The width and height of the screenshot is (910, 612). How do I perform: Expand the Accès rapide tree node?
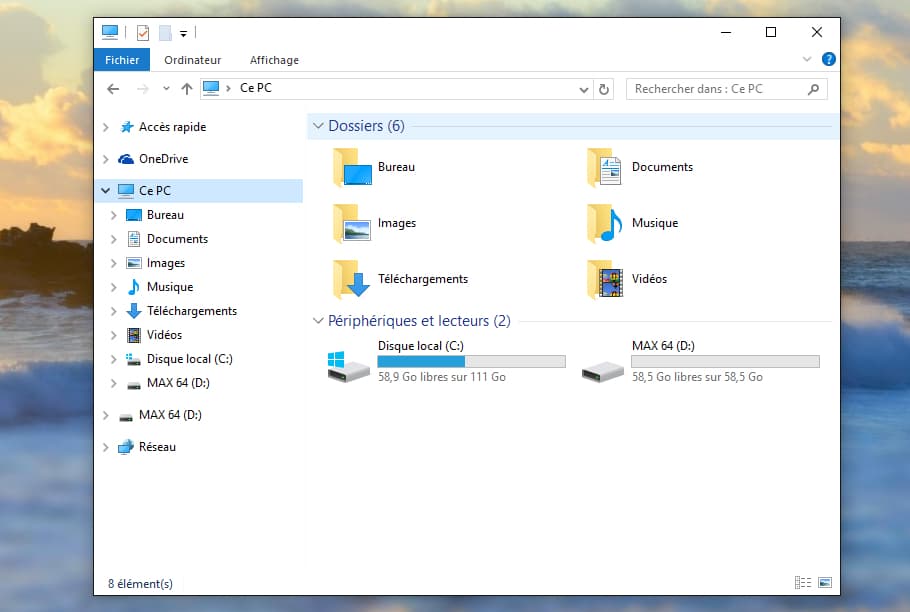[106, 127]
